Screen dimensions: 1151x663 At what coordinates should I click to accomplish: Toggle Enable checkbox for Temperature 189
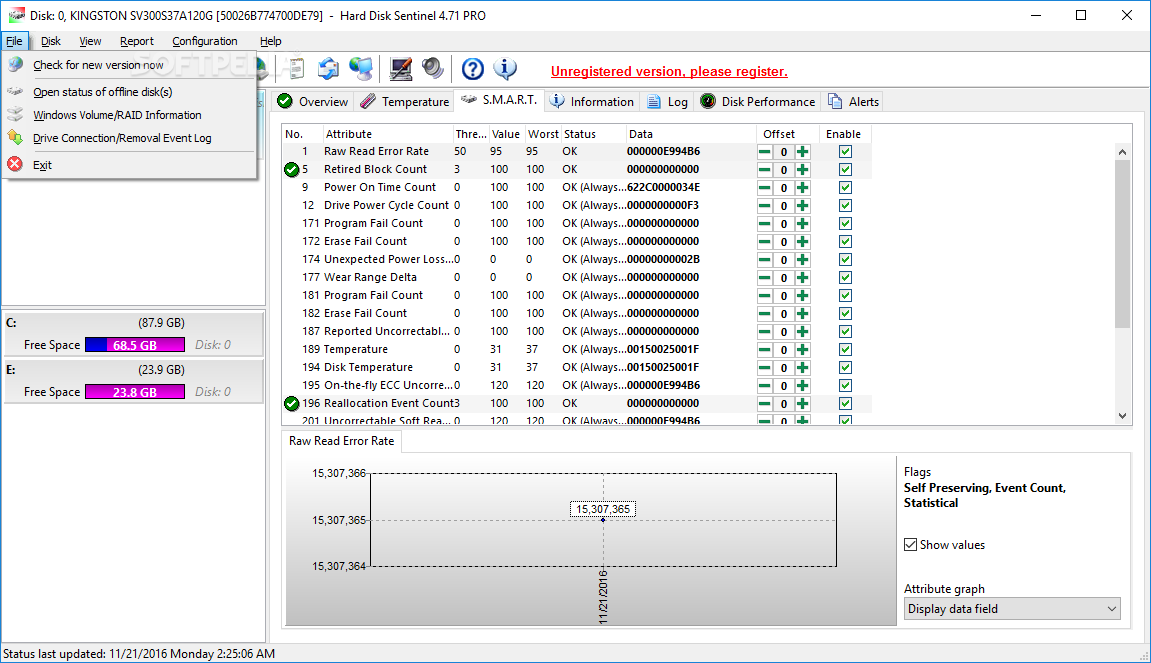(x=845, y=349)
